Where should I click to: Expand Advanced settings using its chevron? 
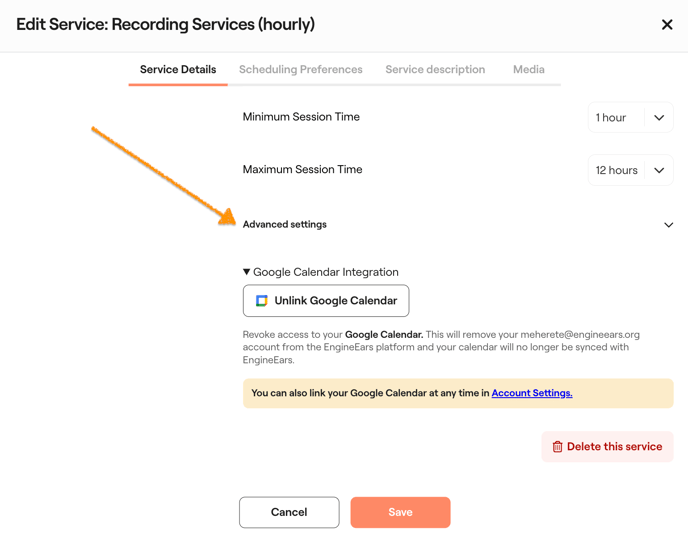point(668,225)
